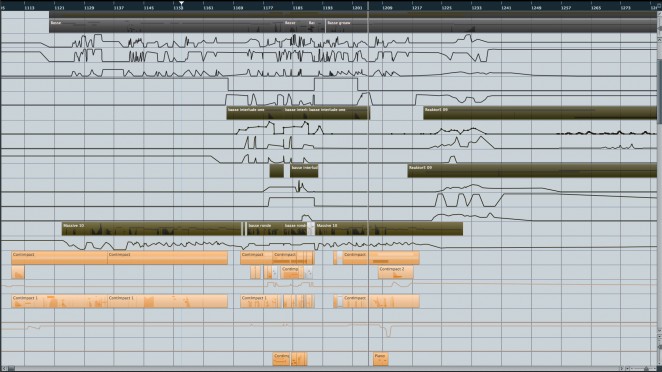The height and width of the screenshot is (372, 662).
Task: Click bar 1241 in the timeline ruler
Action: [x=506, y=8]
